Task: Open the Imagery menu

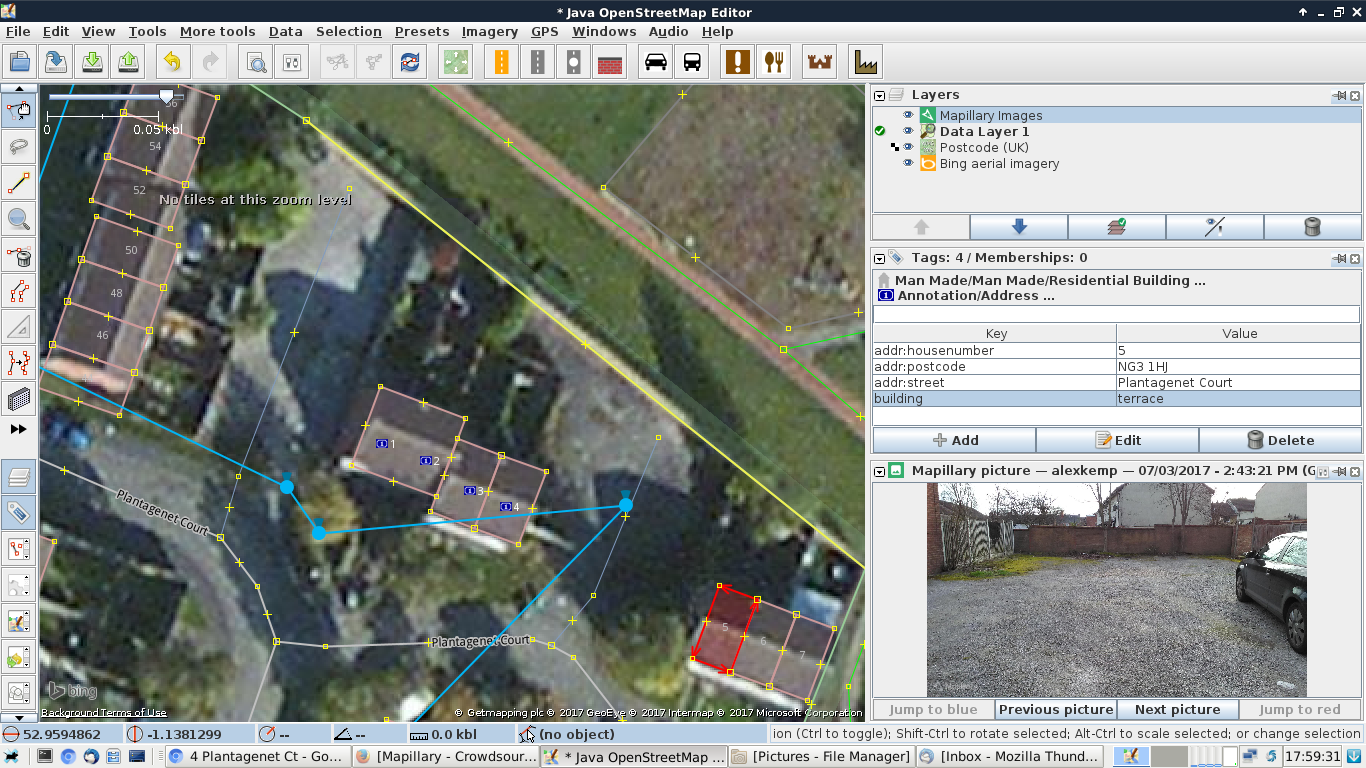Action: click(489, 32)
